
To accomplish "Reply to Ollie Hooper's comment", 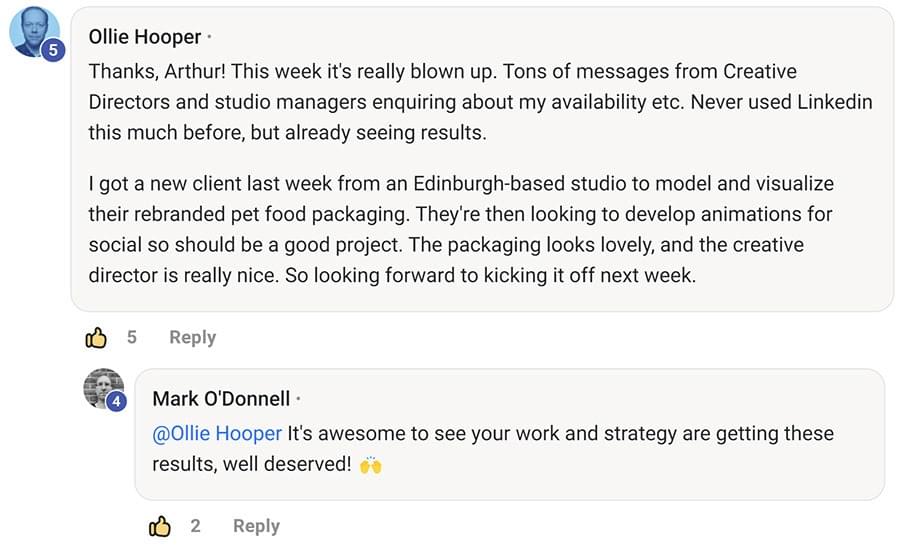I will (192, 337).
